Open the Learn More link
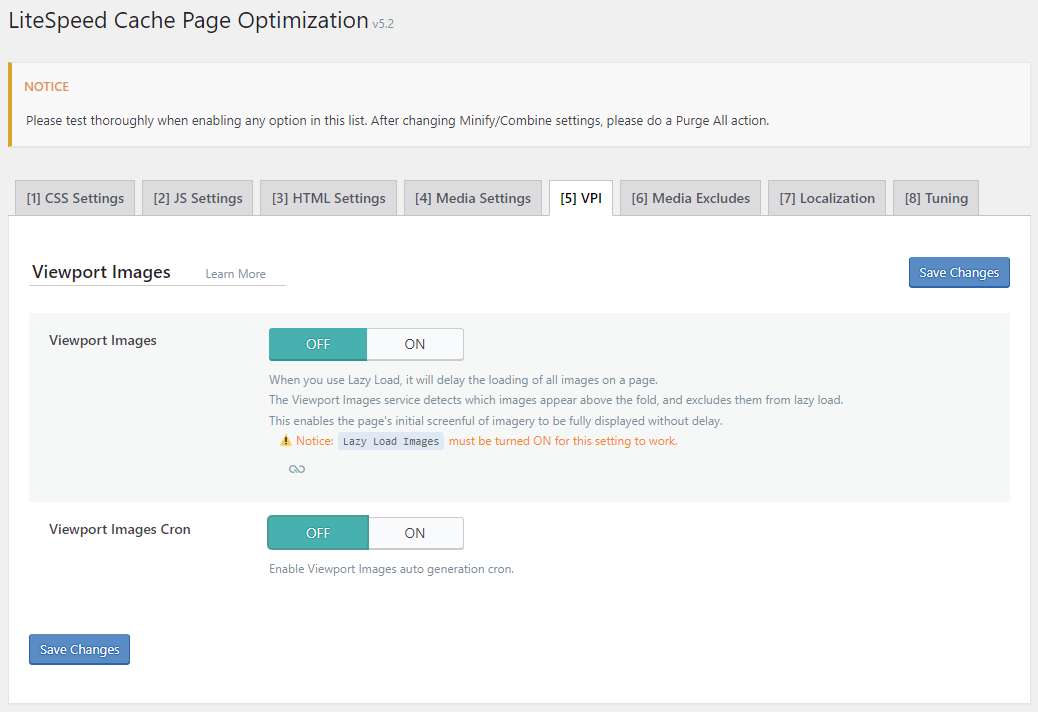 [x=235, y=274]
